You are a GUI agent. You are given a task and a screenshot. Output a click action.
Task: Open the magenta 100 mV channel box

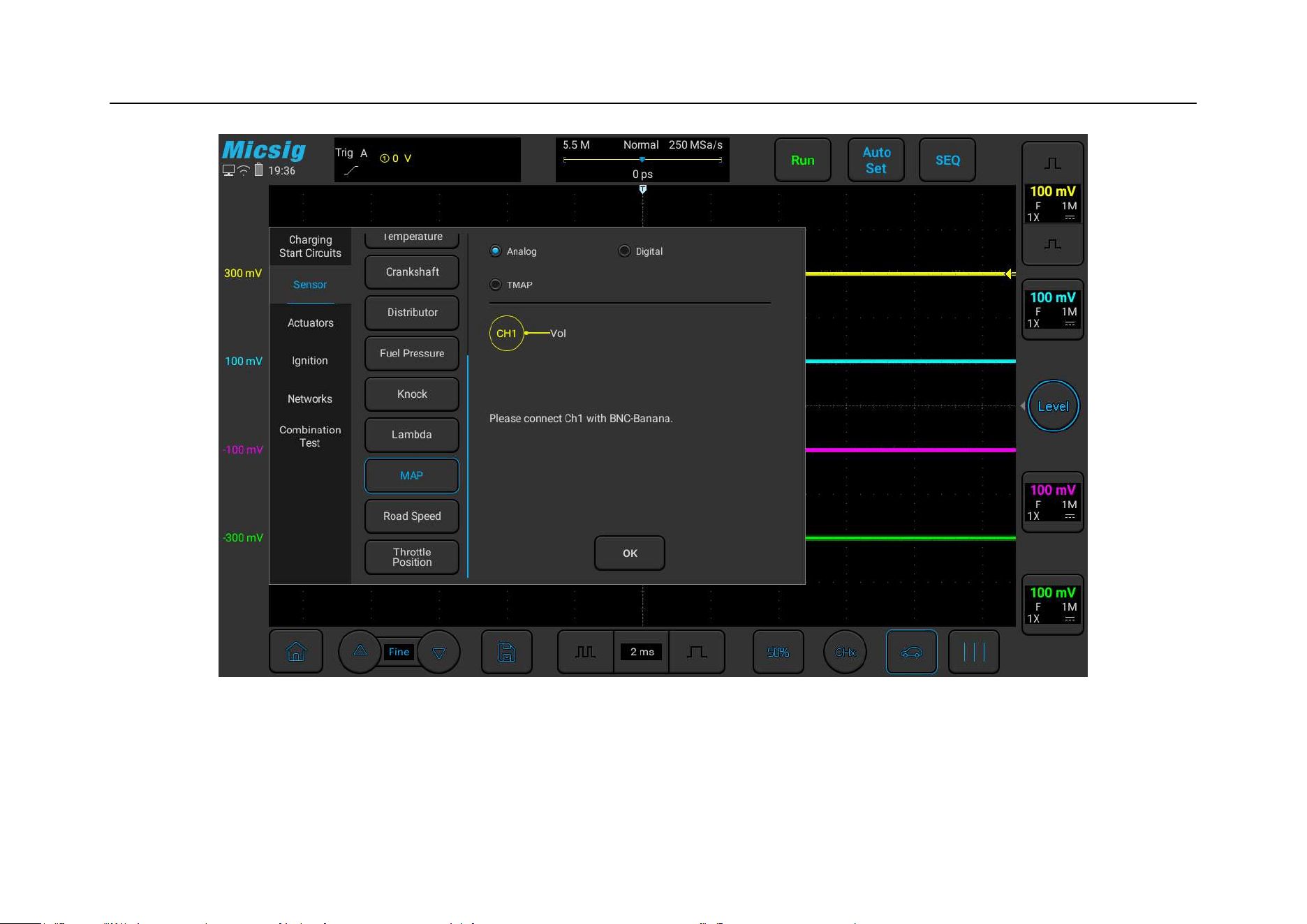1053,502
